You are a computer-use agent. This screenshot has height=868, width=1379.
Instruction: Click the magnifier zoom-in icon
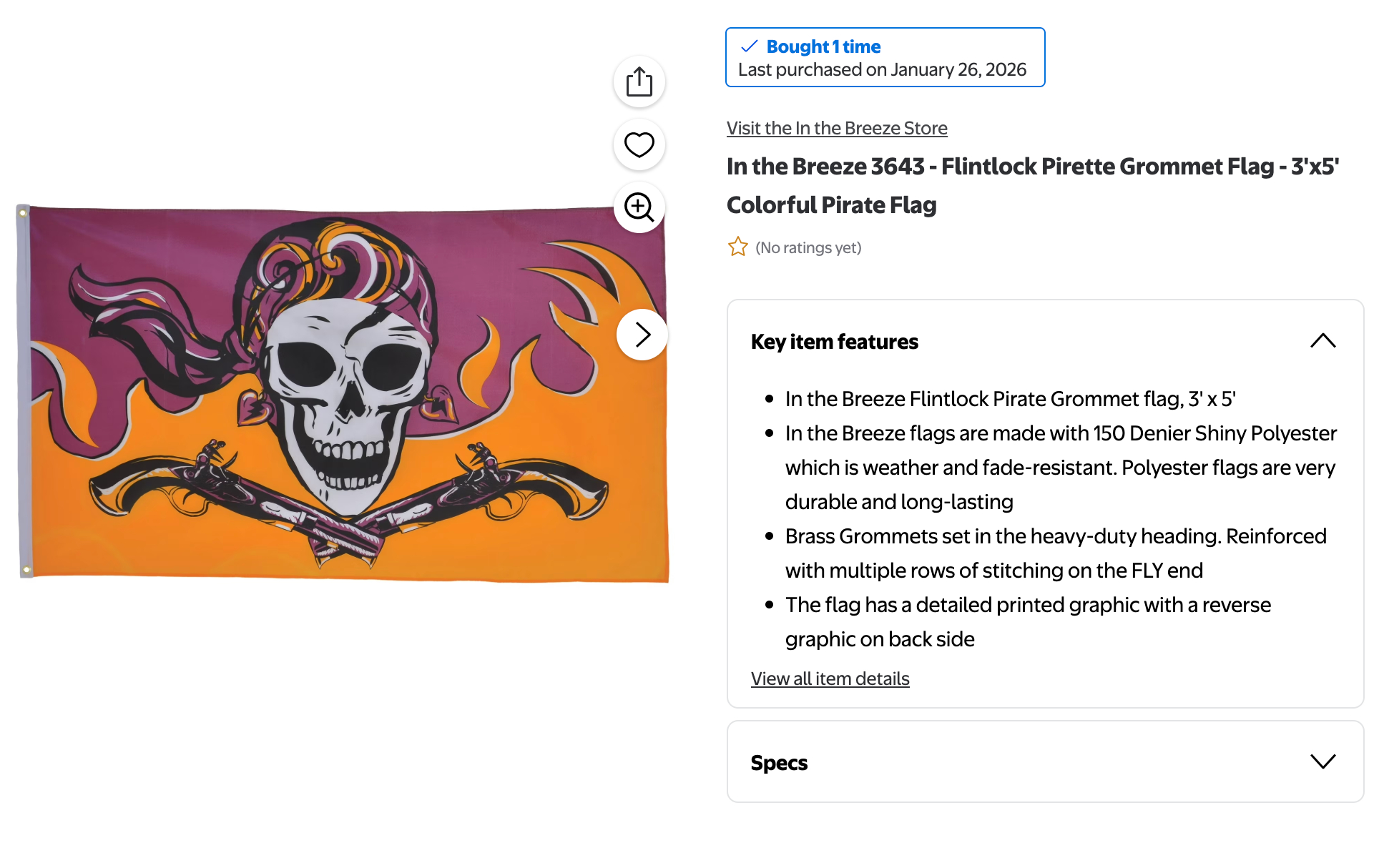coord(639,207)
